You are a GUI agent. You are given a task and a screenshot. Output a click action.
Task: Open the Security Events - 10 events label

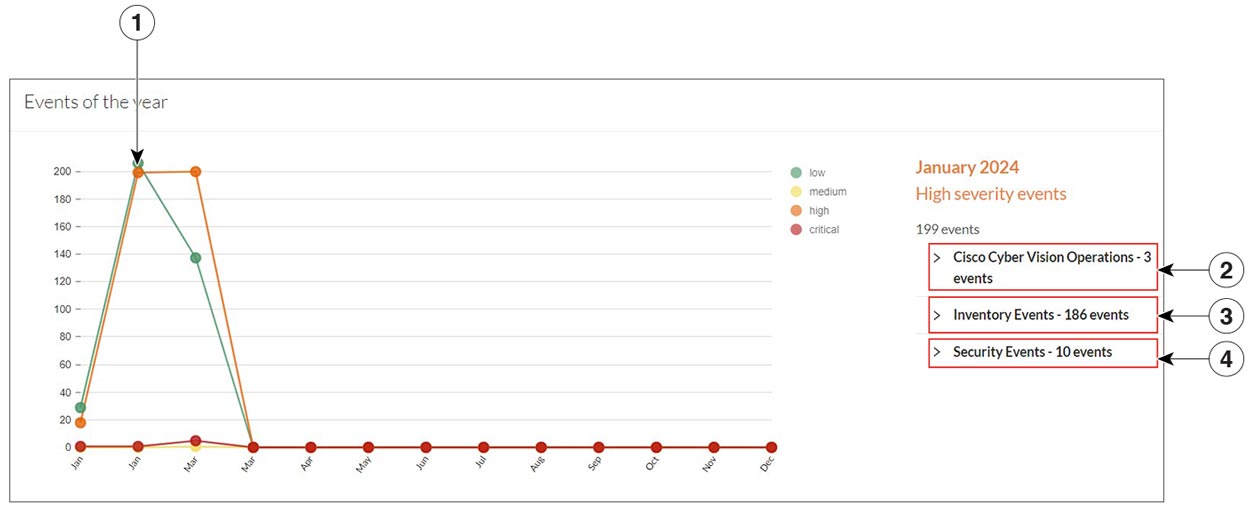click(x=1032, y=352)
